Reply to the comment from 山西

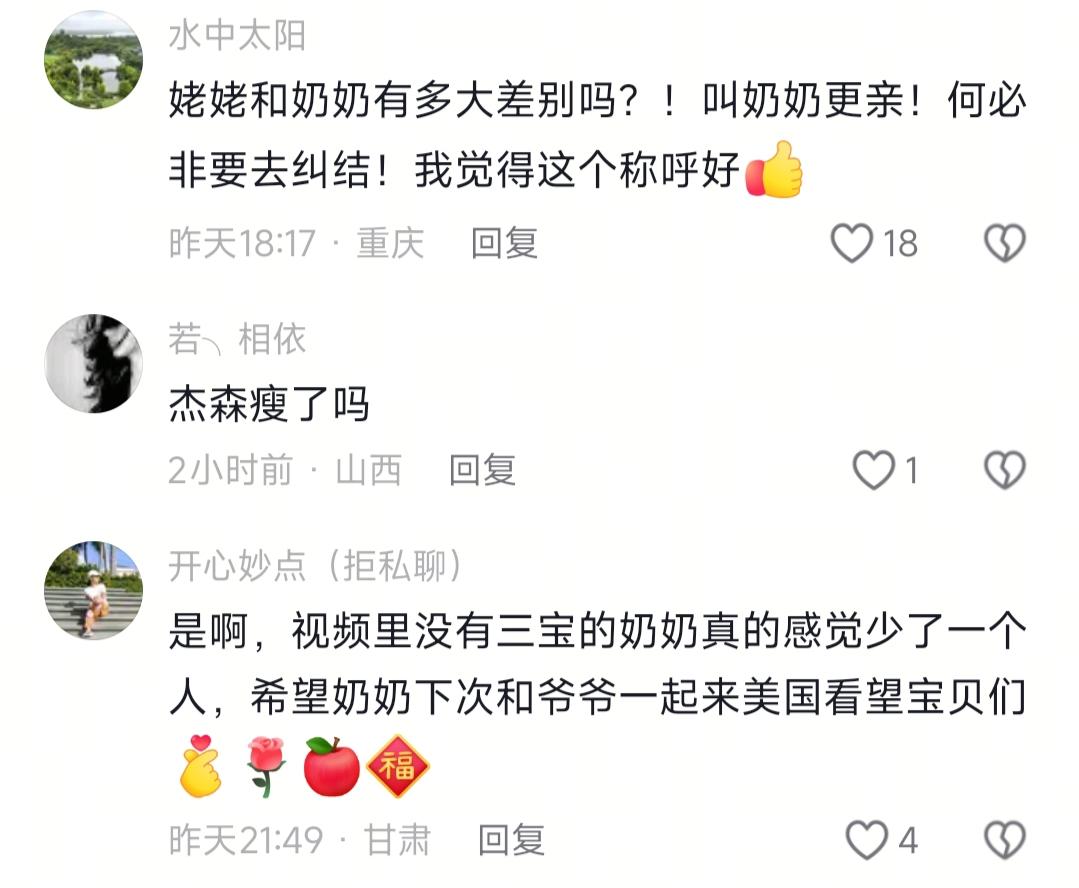pyautogui.click(x=482, y=471)
